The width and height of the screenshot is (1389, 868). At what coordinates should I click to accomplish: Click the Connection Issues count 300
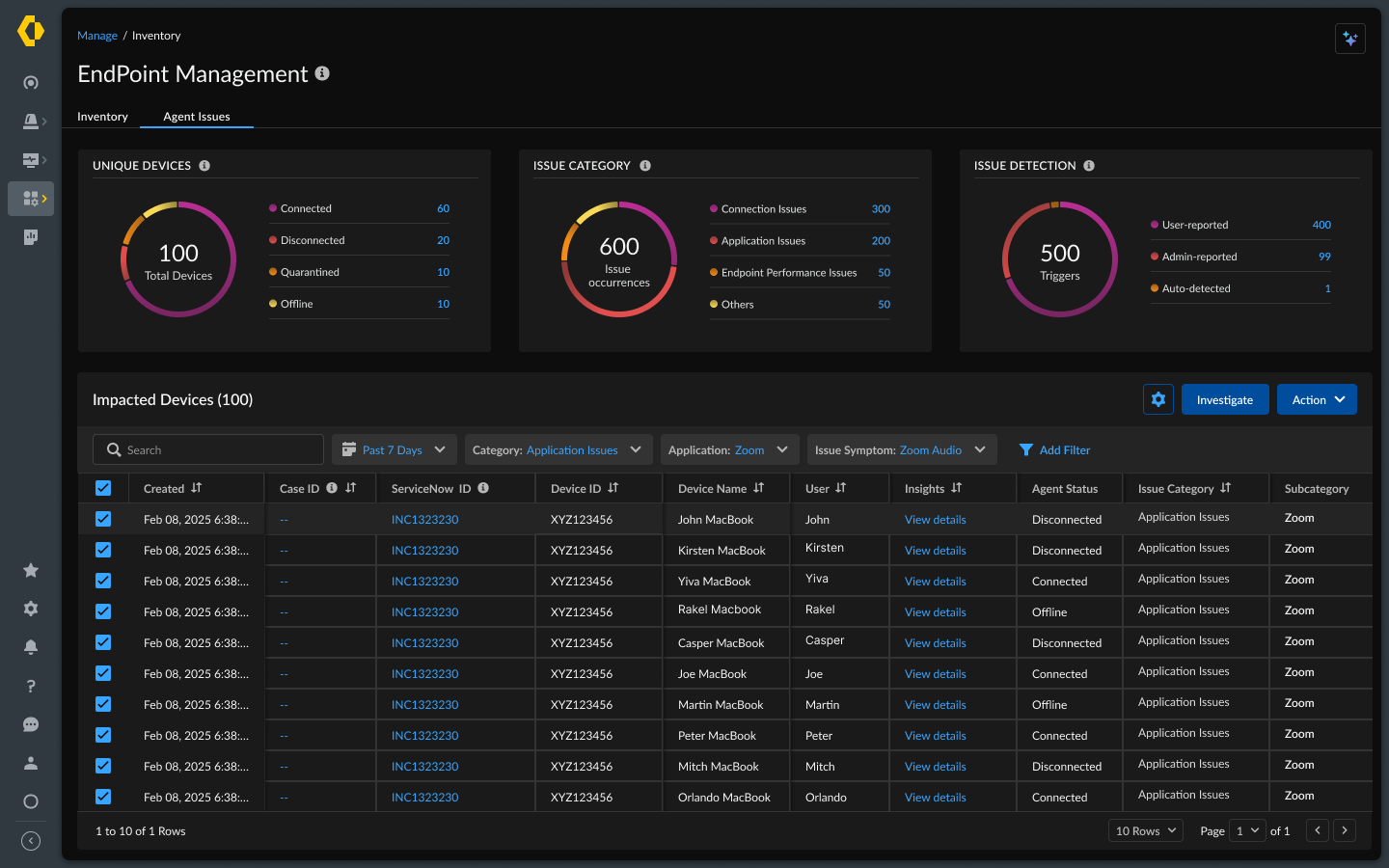pos(881,208)
